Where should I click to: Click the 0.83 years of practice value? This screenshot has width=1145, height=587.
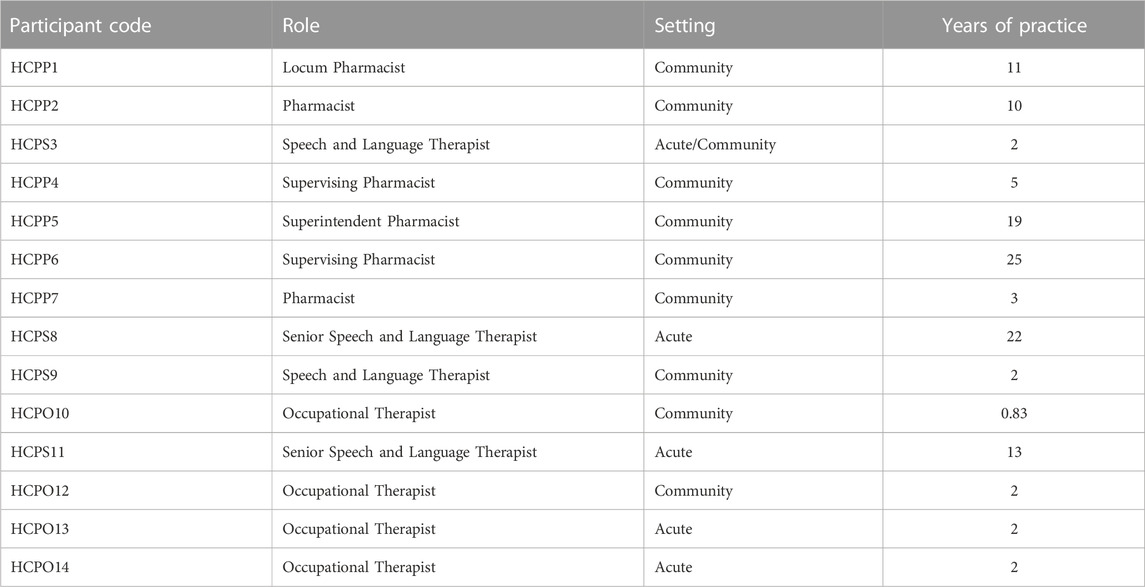tap(1014, 413)
